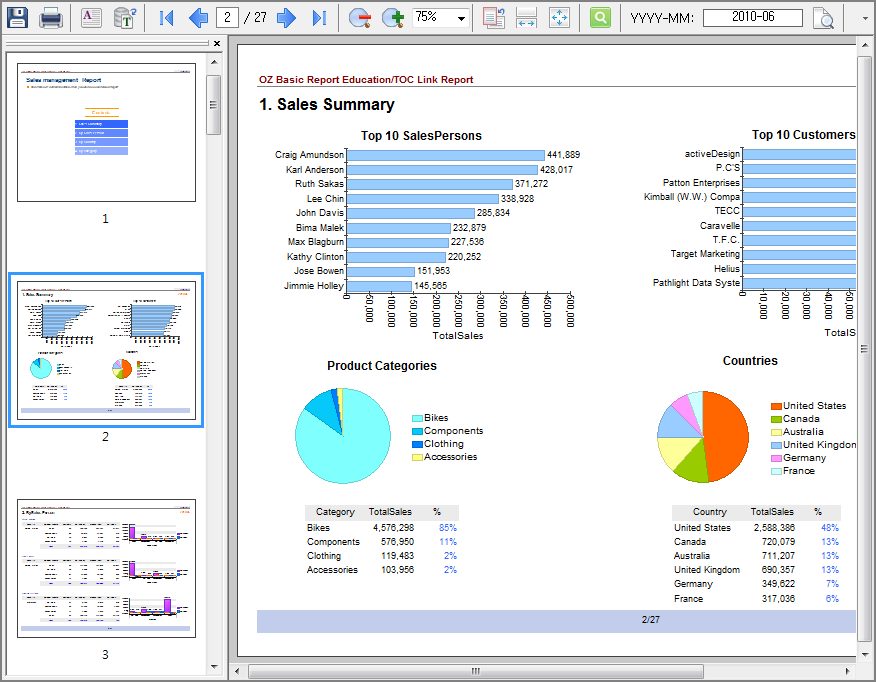Close the thumbnail panel

pyautogui.click(x=217, y=44)
